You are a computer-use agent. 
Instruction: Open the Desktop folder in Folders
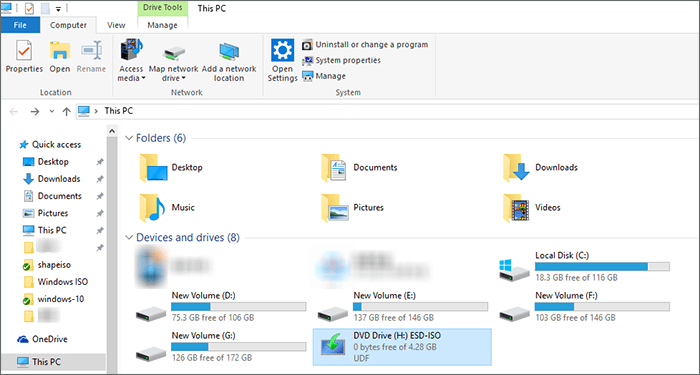pos(171,168)
